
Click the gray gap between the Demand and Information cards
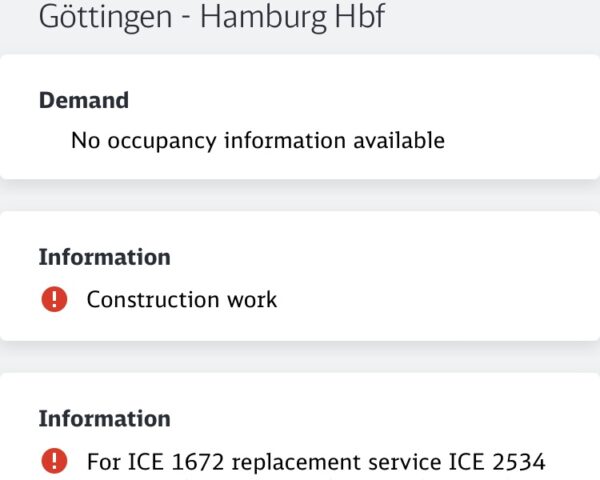[x=300, y=195]
